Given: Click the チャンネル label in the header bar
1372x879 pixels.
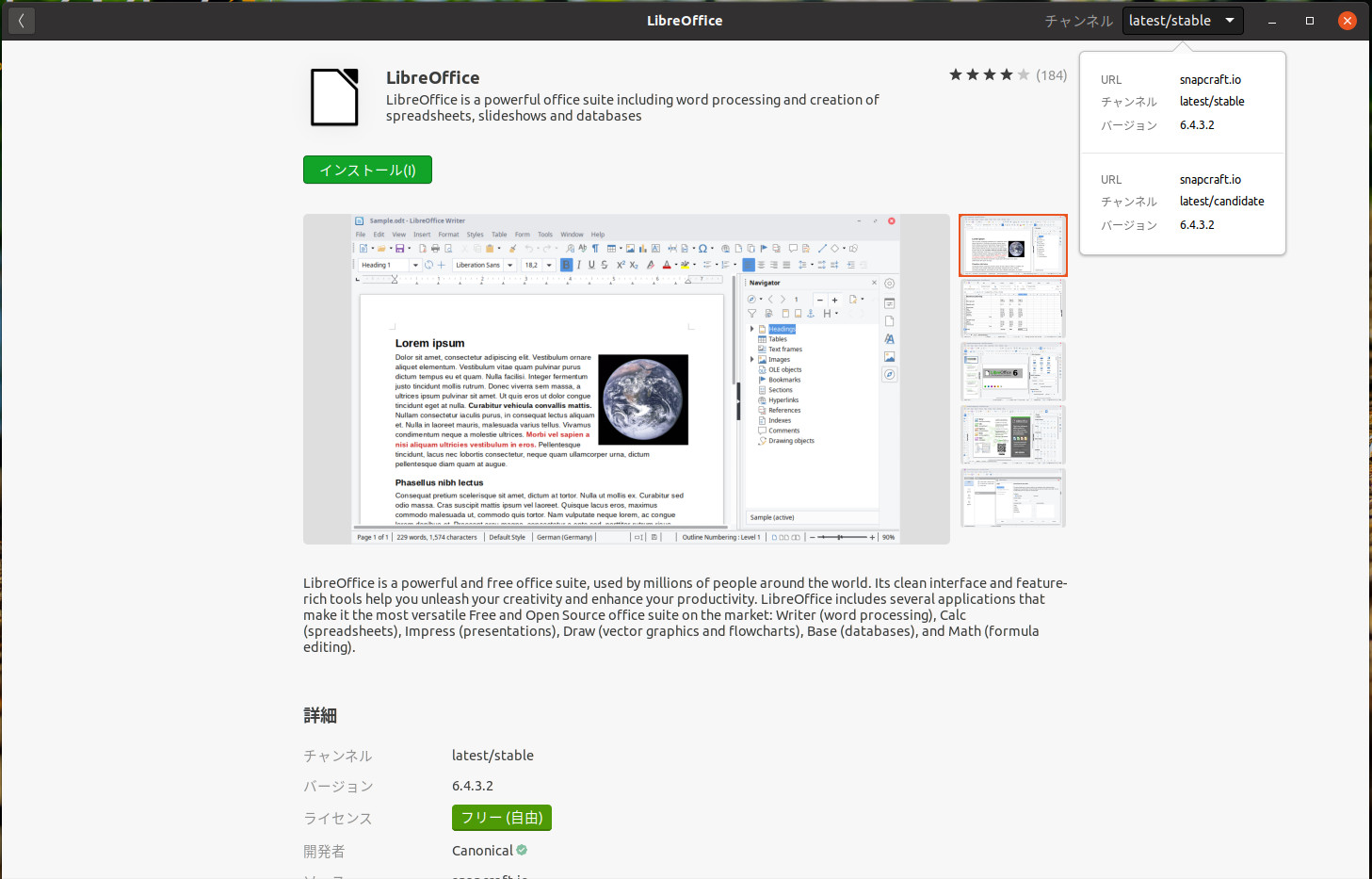Looking at the screenshot, I should (x=1078, y=21).
